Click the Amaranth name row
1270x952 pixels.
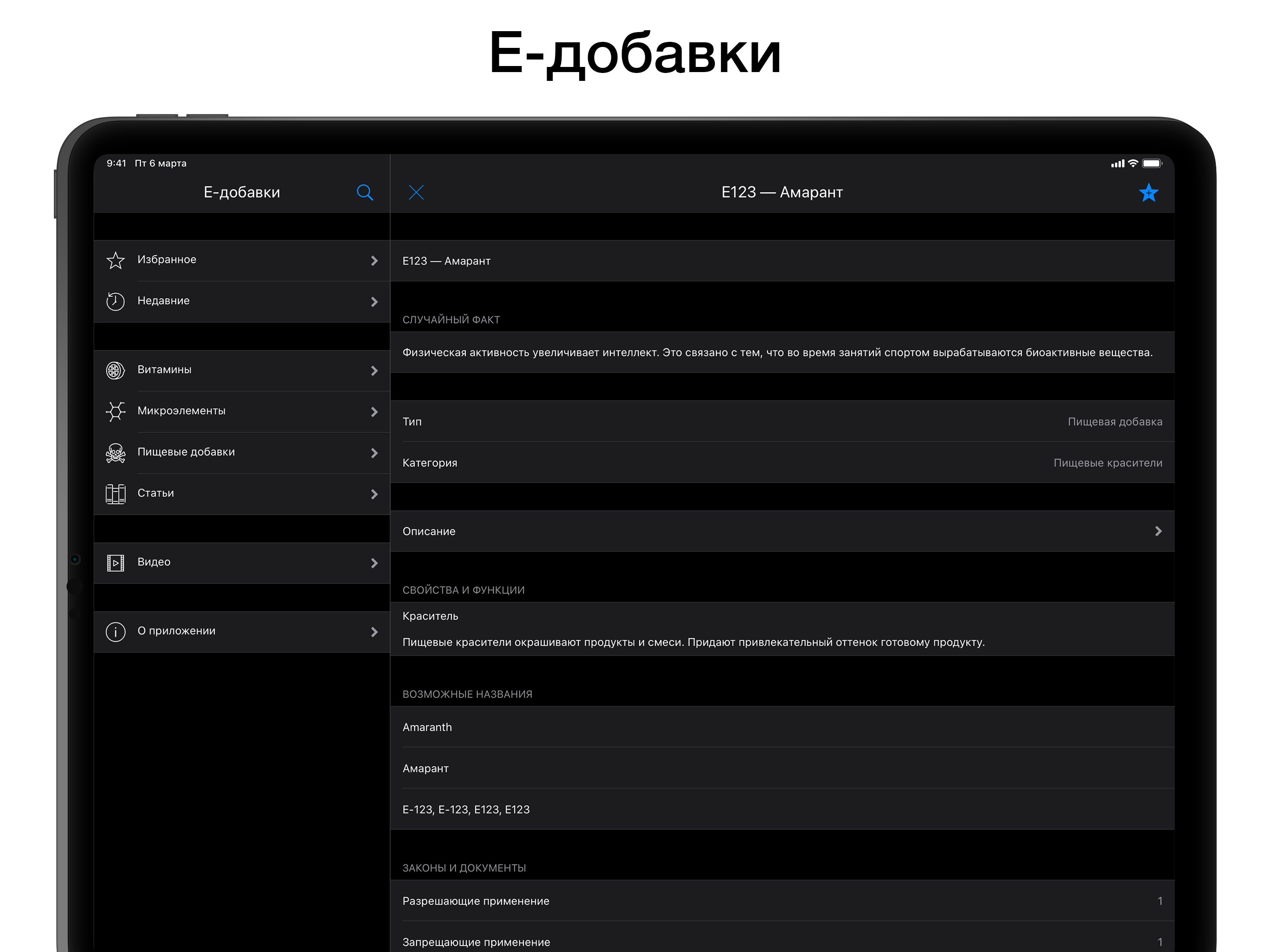[x=782, y=727]
